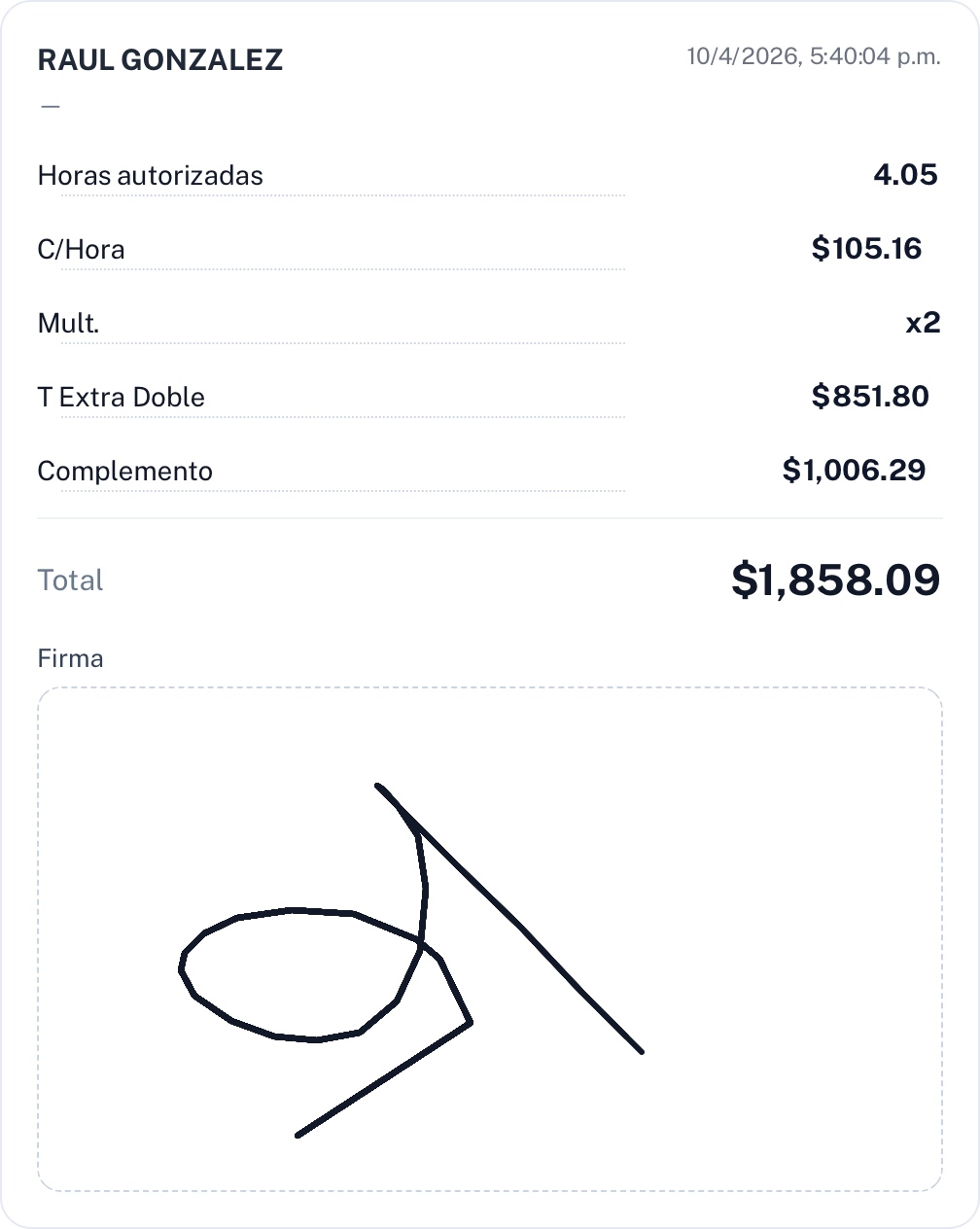Select the Mult. label

(x=68, y=324)
